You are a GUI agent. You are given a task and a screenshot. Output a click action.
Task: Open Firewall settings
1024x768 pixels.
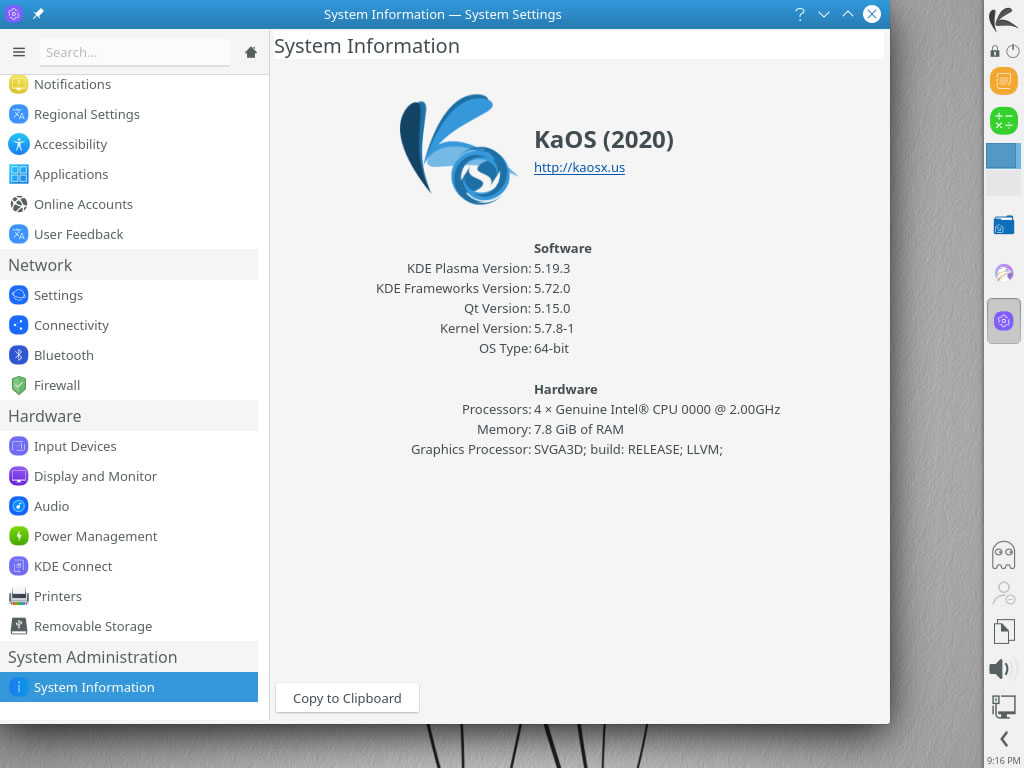129,385
